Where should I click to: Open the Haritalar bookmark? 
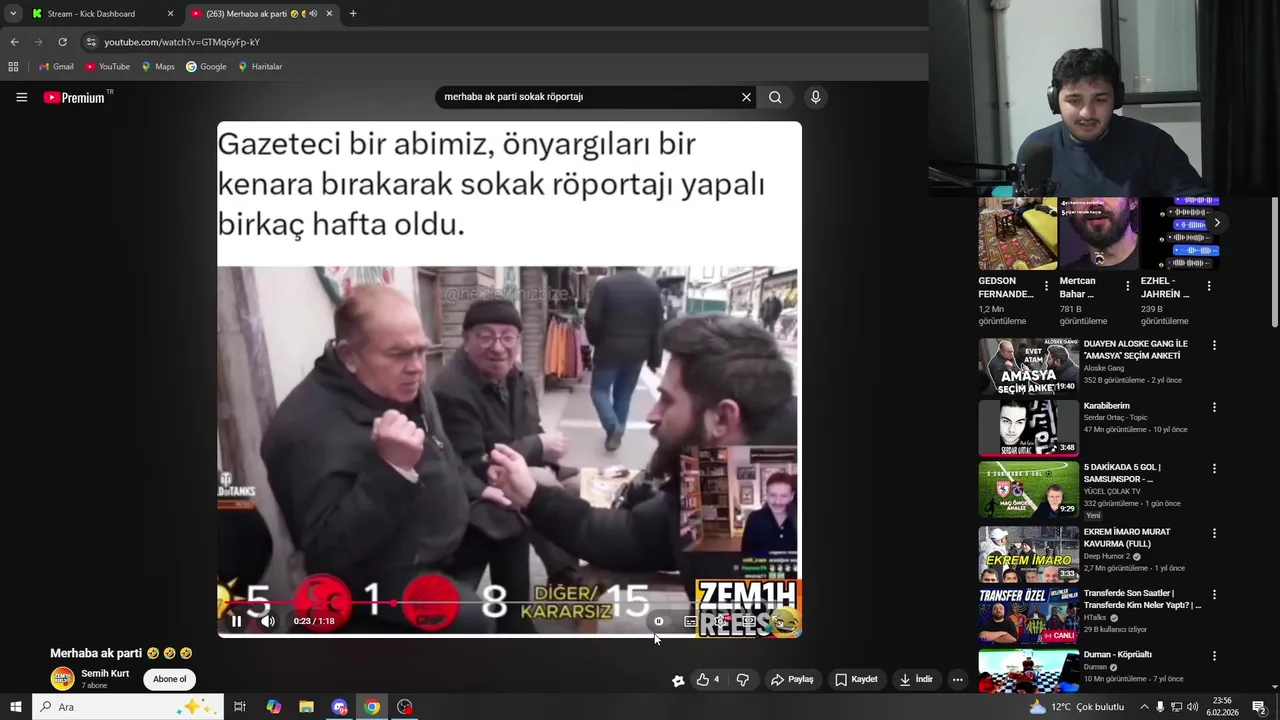pyautogui.click(x=260, y=67)
